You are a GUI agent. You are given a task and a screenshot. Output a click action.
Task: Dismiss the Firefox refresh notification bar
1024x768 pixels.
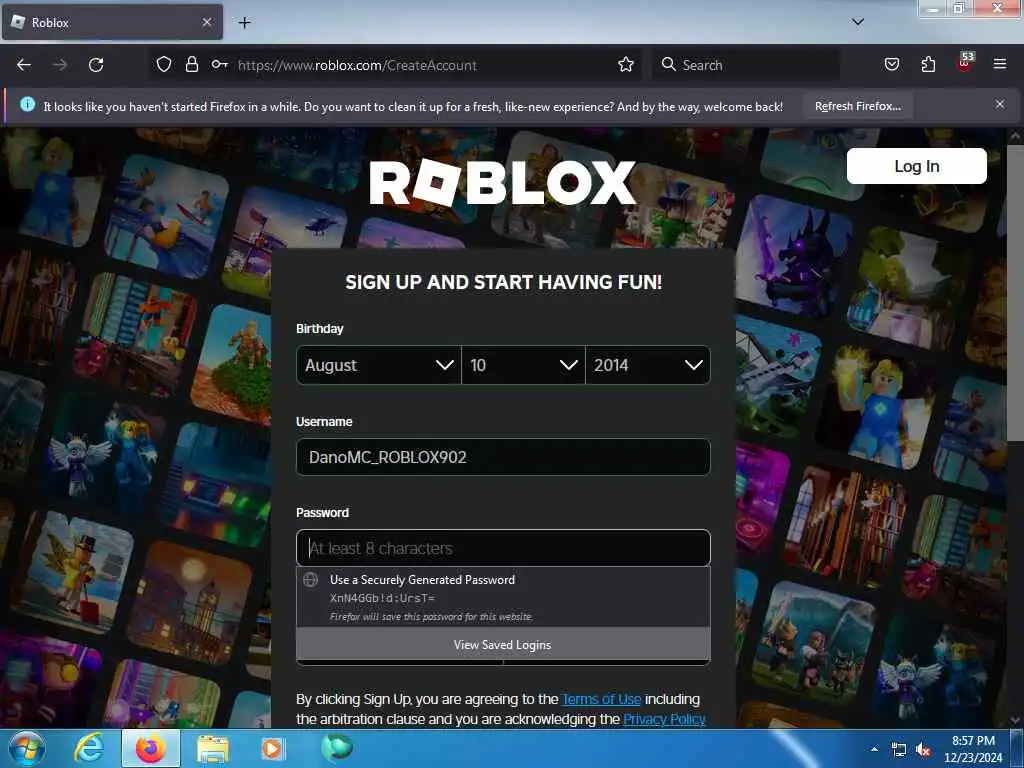999,104
